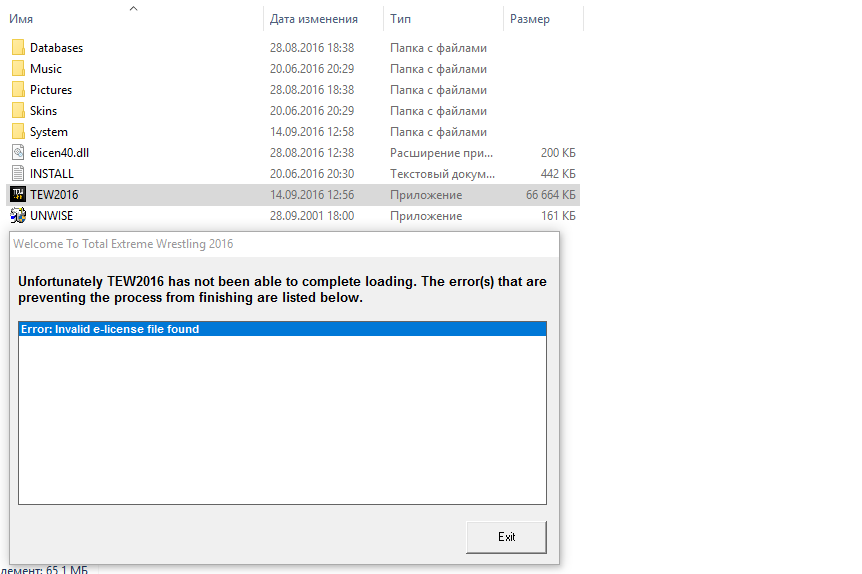Screen dimensions: 862x574
Task: Click the size 200 КБ
Action: point(558,153)
